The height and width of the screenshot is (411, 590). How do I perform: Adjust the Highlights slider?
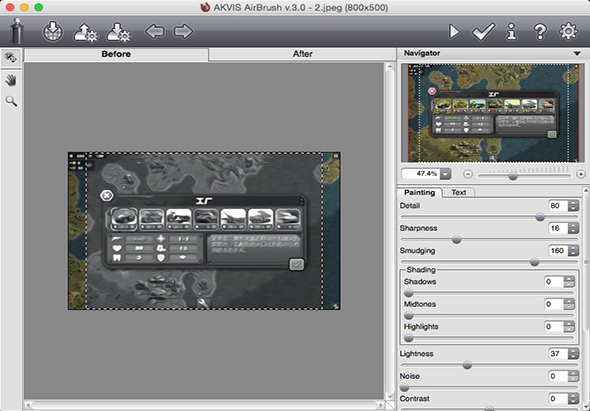point(408,338)
